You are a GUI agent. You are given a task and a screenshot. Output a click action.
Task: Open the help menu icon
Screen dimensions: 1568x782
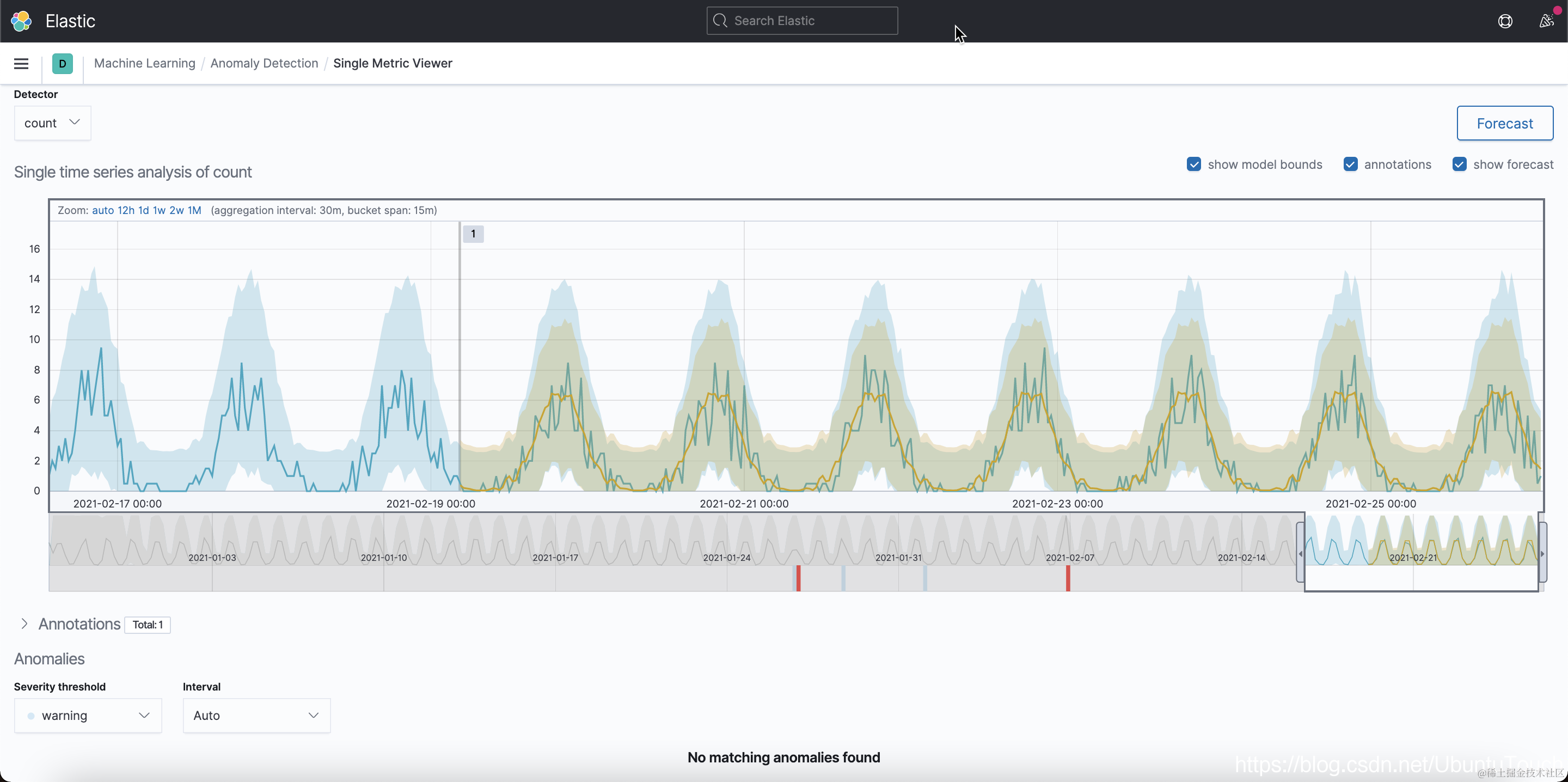click(1505, 21)
